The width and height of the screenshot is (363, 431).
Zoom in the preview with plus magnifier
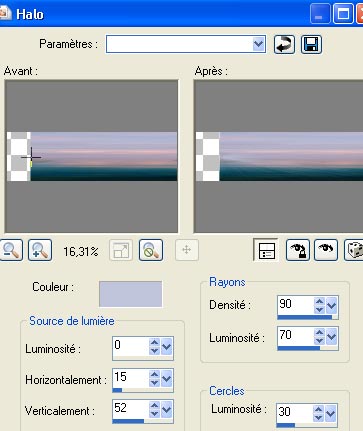click(40, 250)
